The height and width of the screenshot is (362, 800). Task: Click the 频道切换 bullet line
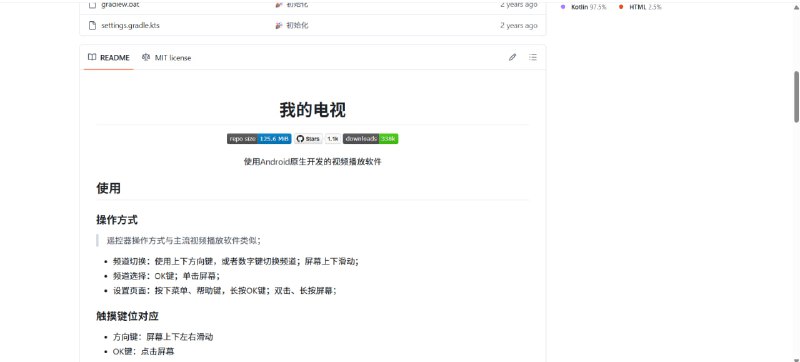point(236,261)
